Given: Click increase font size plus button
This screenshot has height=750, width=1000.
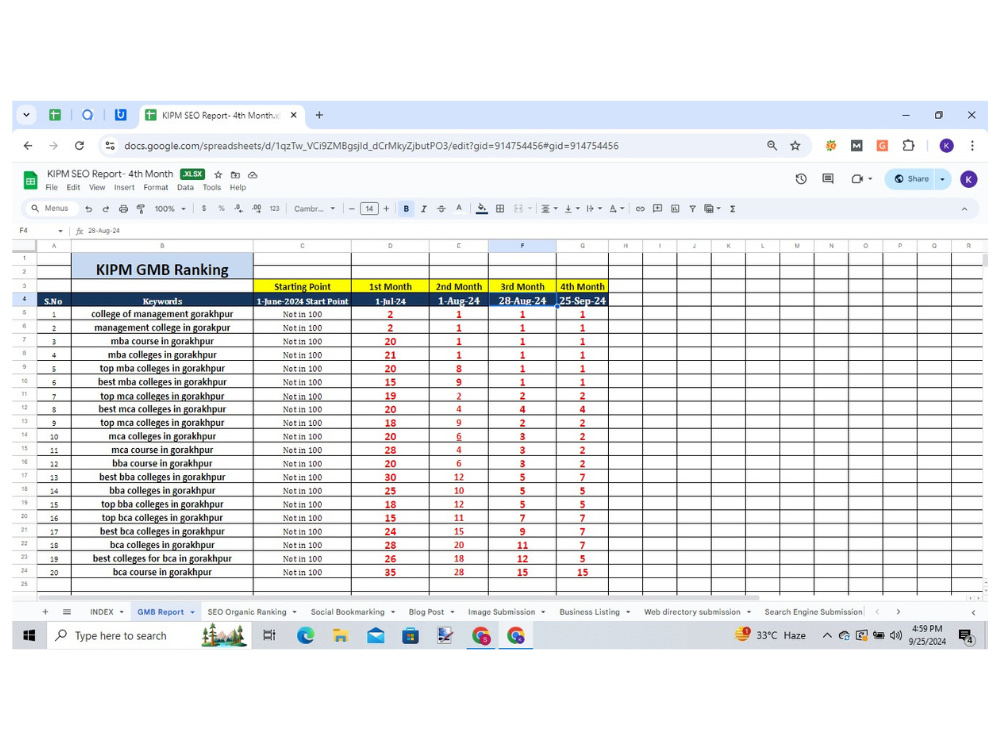Looking at the screenshot, I should tap(386, 209).
